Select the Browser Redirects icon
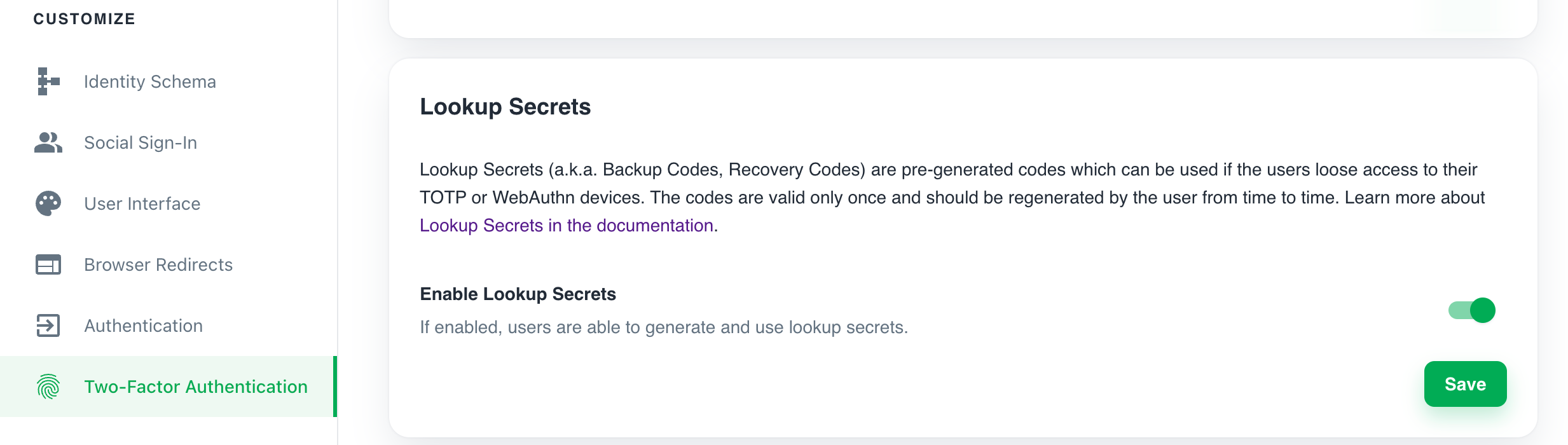 47,264
